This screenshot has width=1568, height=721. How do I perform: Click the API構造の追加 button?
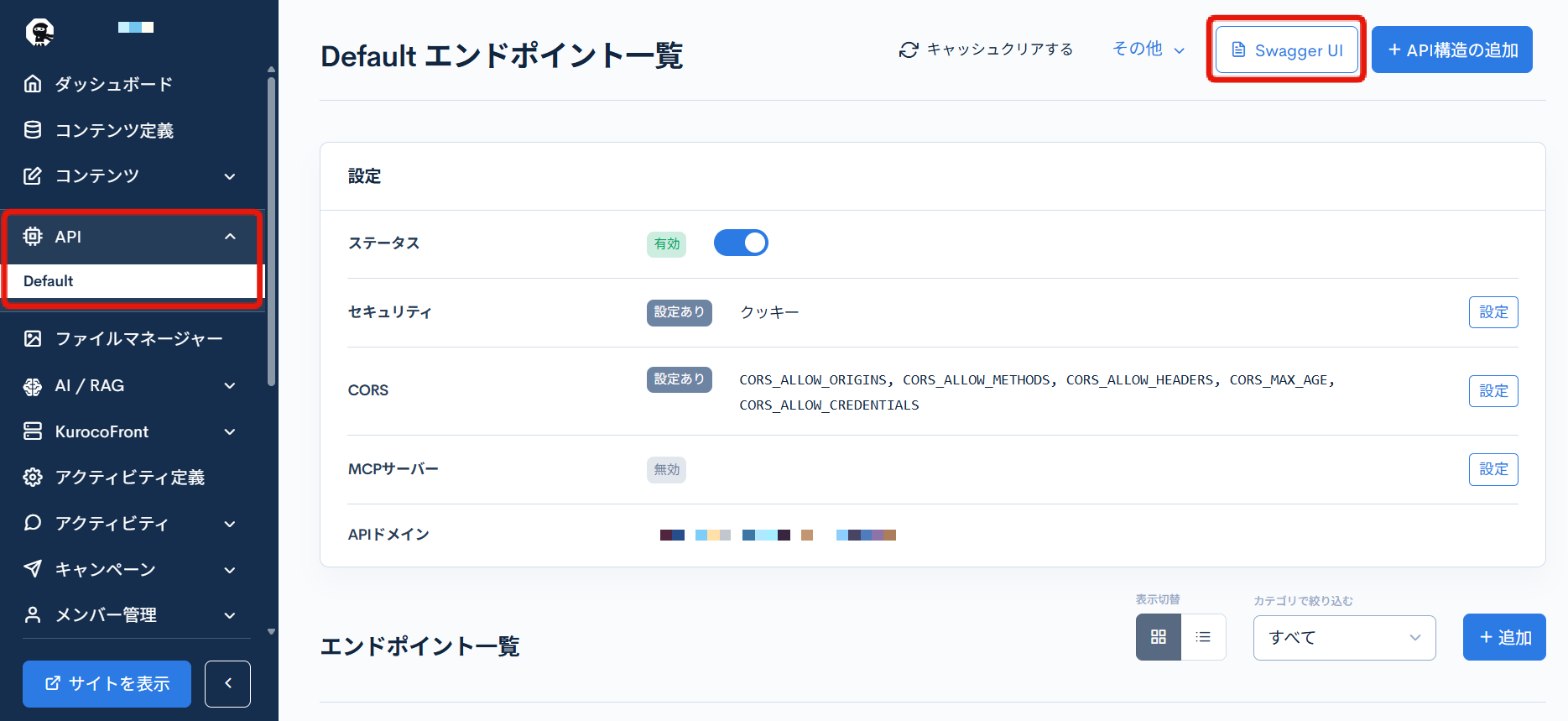click(1452, 50)
